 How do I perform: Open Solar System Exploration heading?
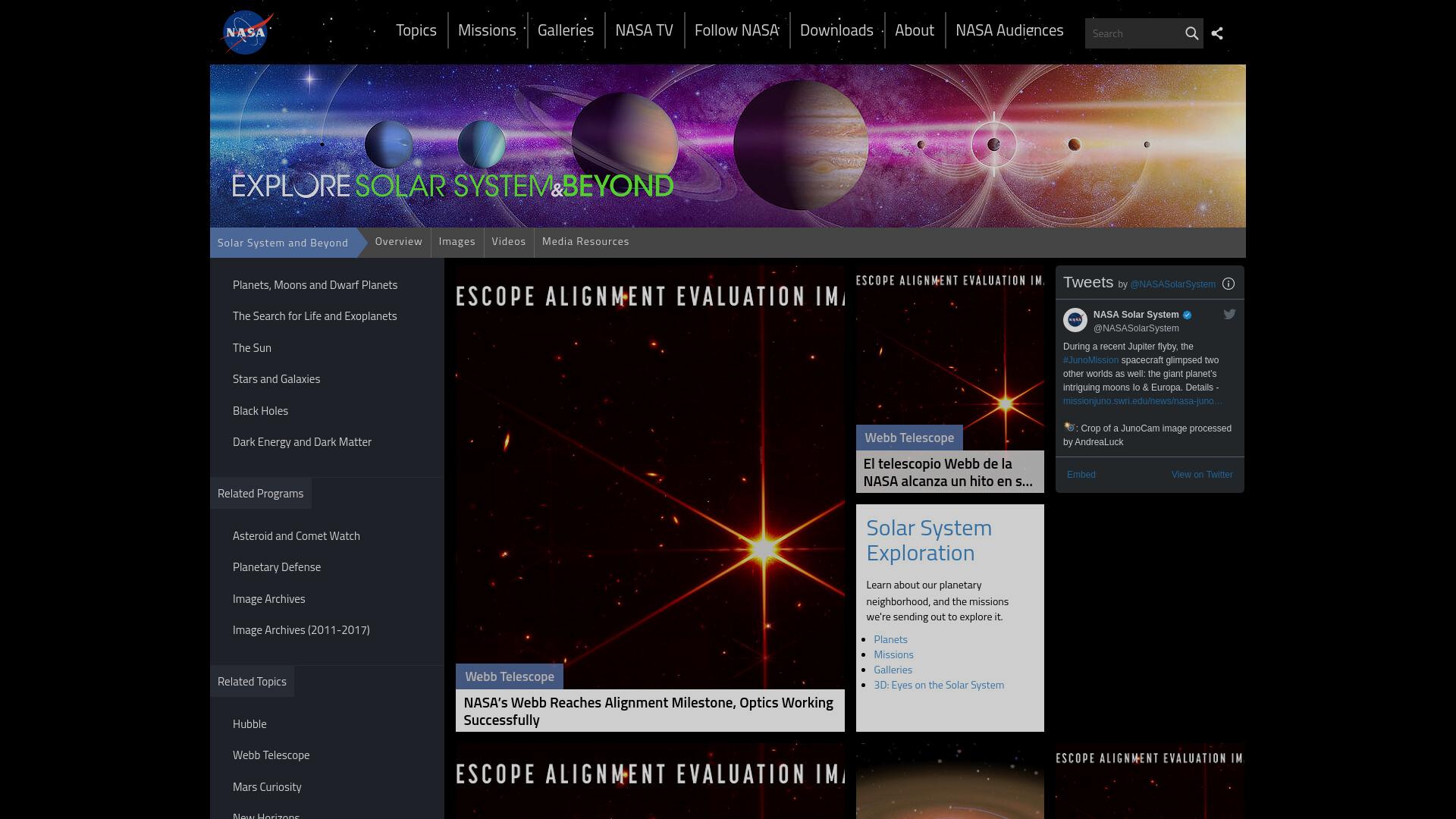(929, 540)
